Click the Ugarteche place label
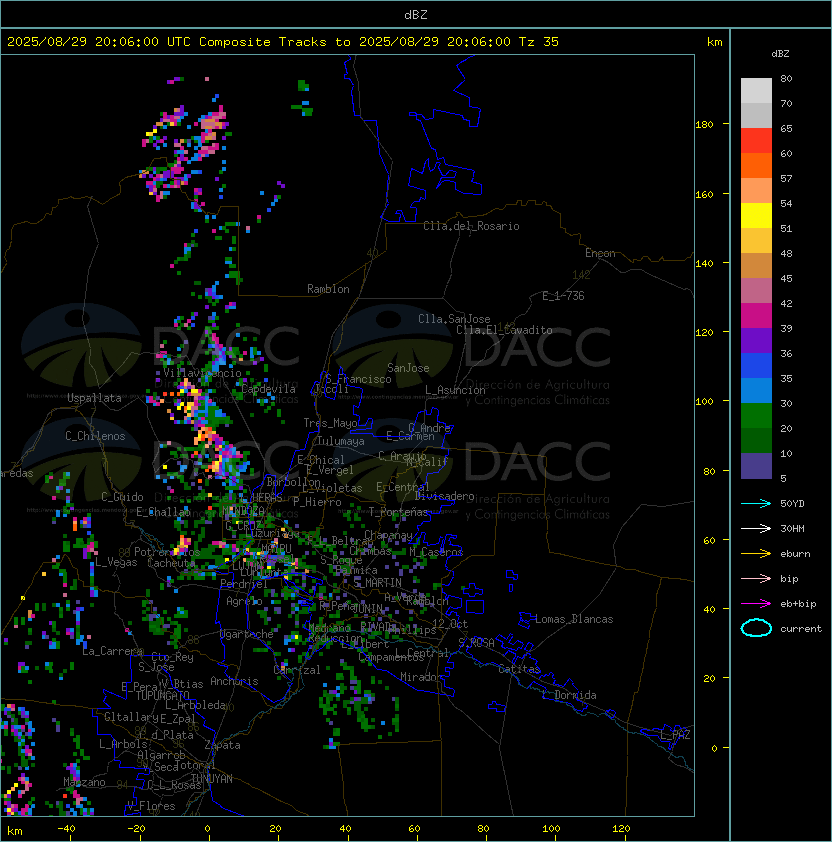This screenshot has height=842, width=832. 247,634
